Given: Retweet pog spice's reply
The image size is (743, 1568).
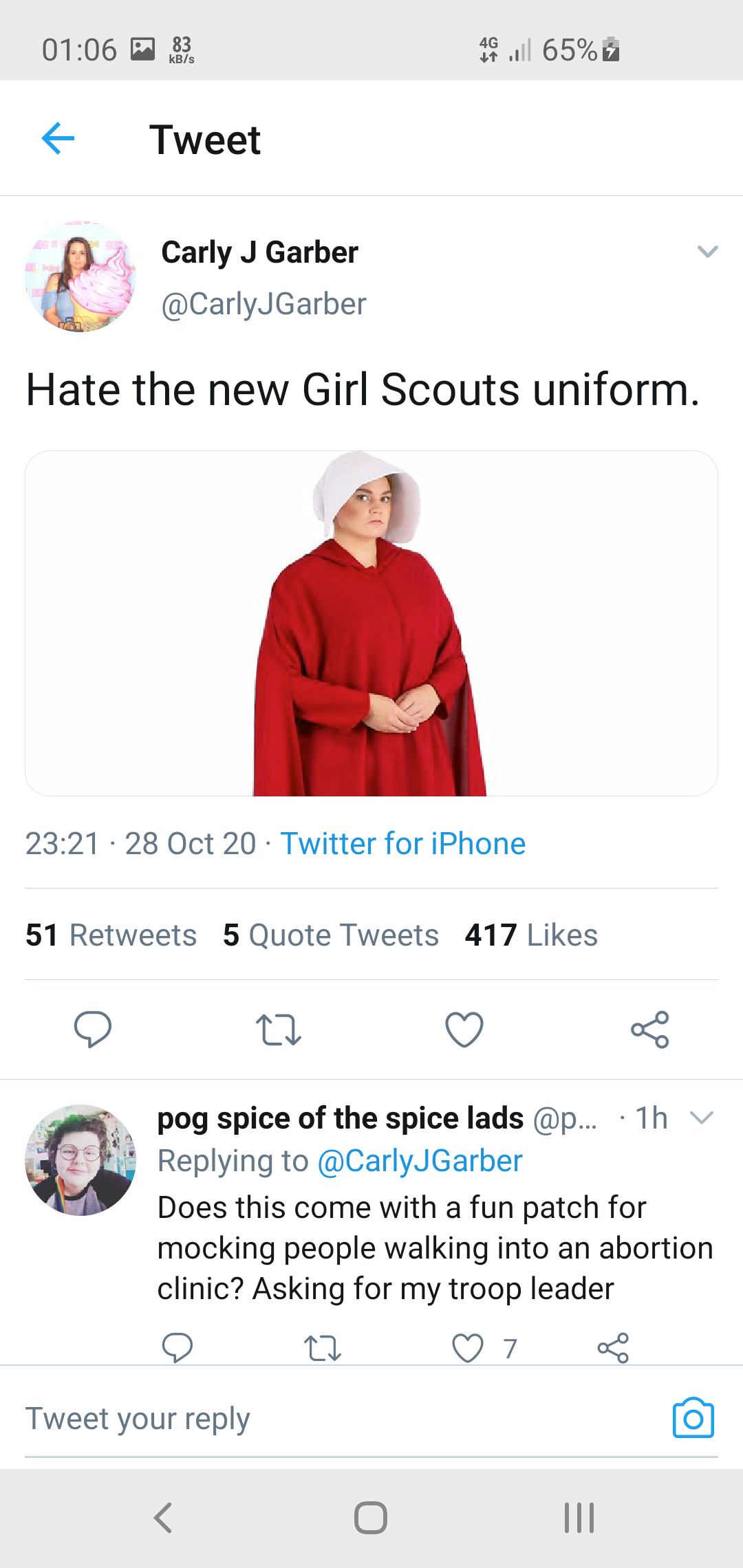Looking at the screenshot, I should (x=322, y=1348).
